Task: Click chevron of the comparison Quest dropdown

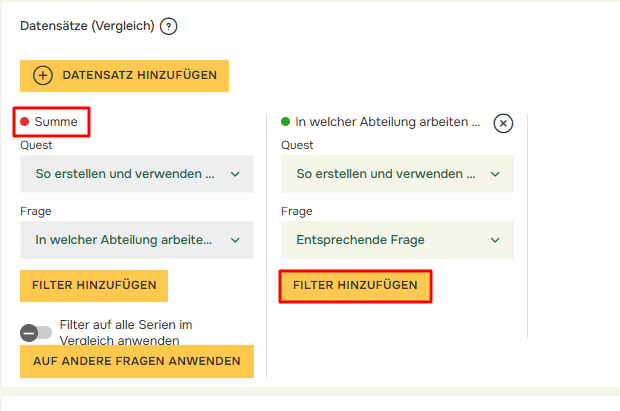Action: click(x=496, y=174)
